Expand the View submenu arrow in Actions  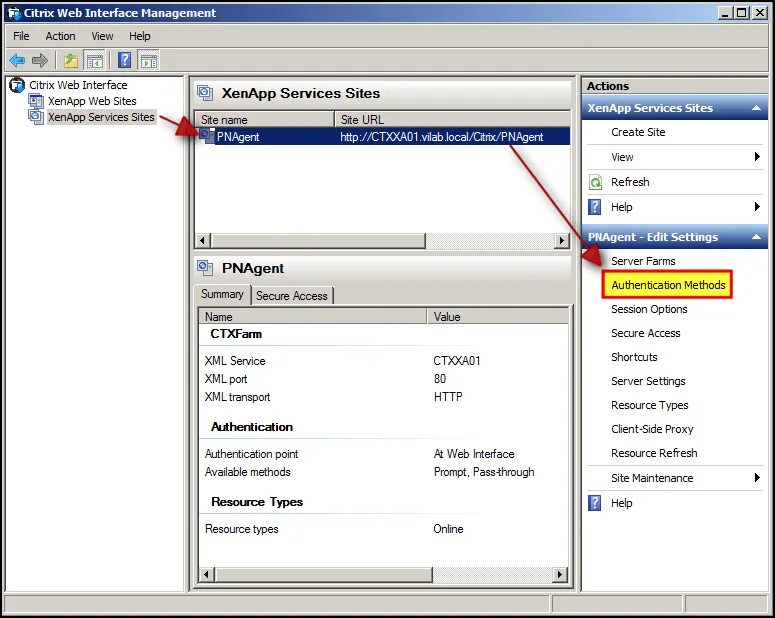tap(757, 157)
